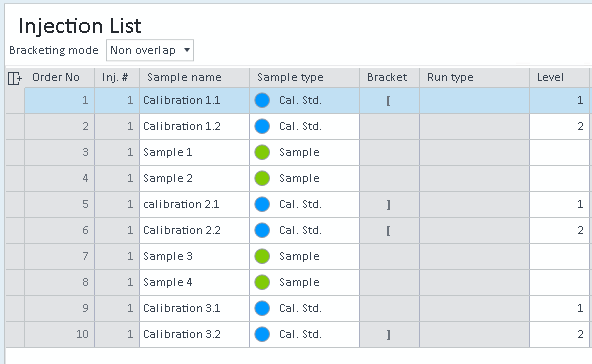
Task: Click the green Sample icon for Sample 1
Action: [x=262, y=152]
